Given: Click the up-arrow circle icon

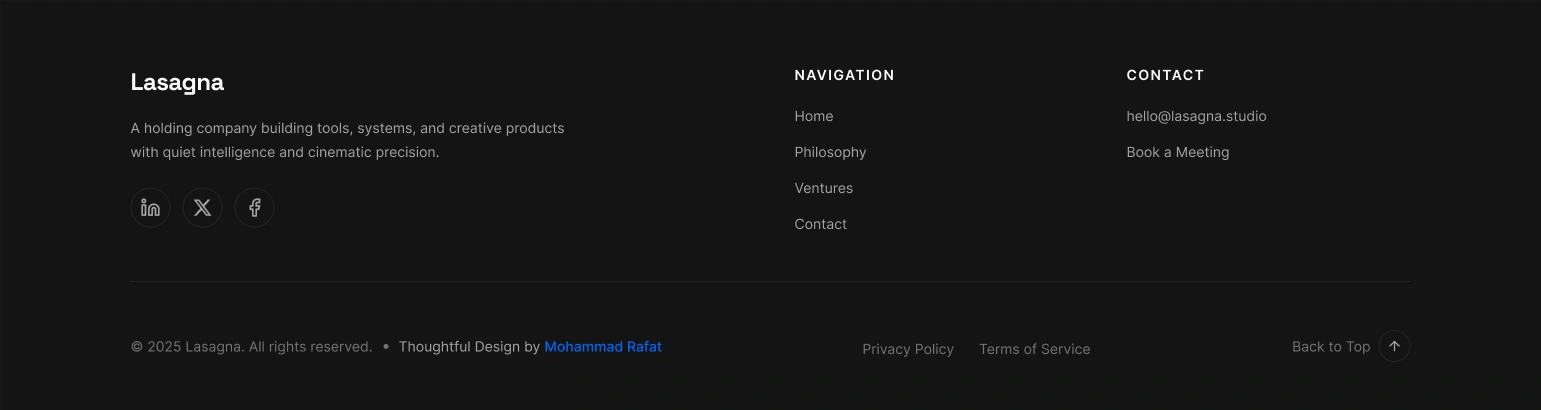Looking at the screenshot, I should click(x=1394, y=346).
